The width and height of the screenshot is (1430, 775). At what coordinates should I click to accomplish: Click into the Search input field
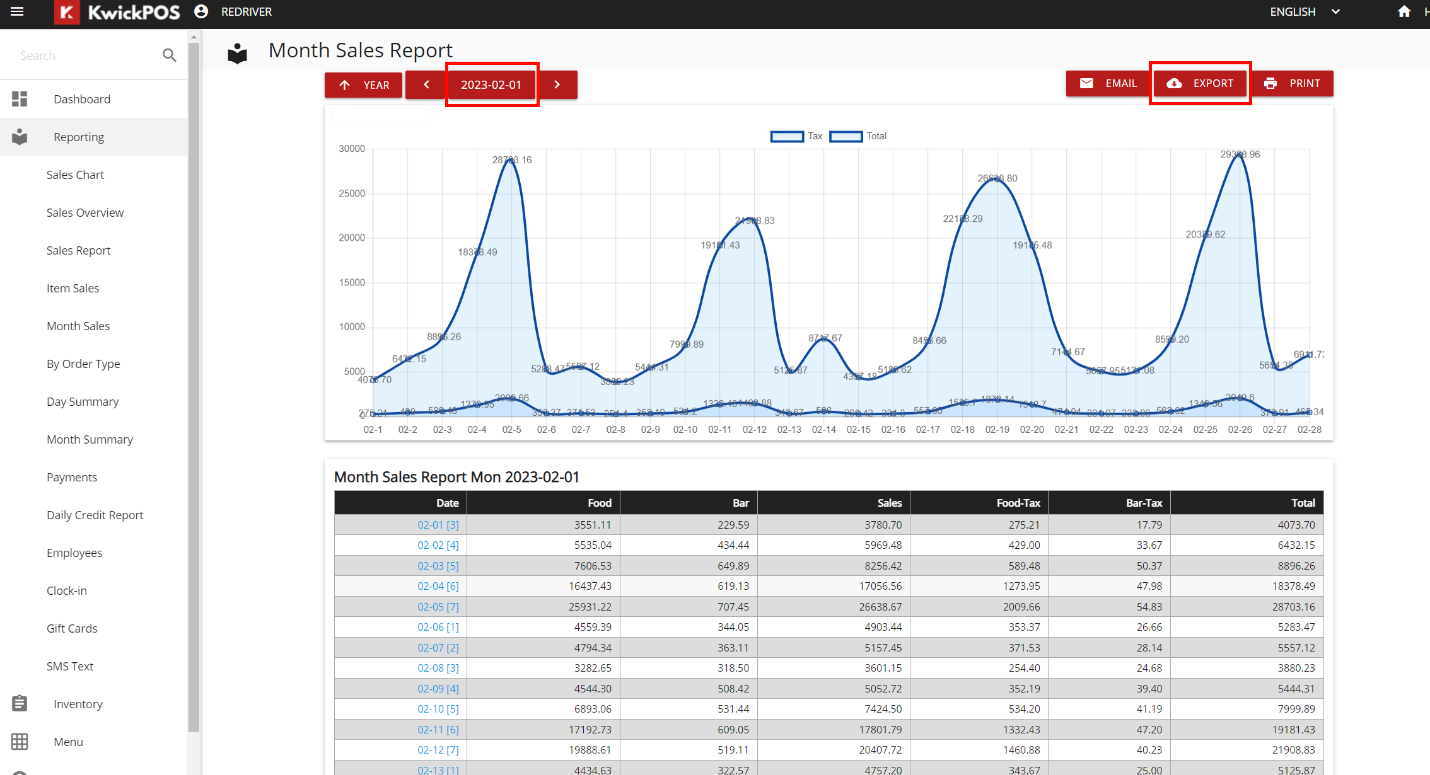pos(85,56)
